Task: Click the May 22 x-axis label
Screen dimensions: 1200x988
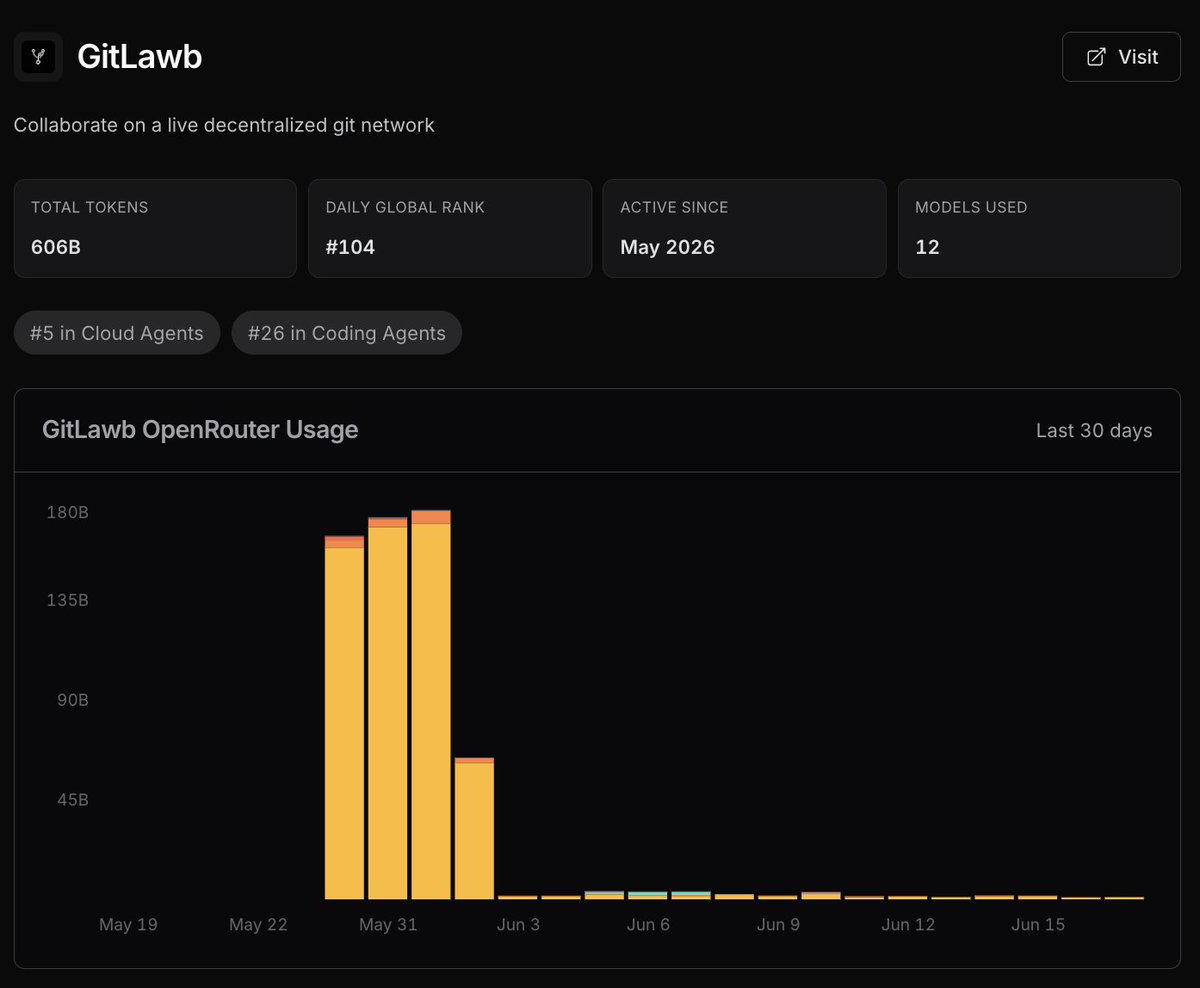Action: pyautogui.click(x=258, y=925)
